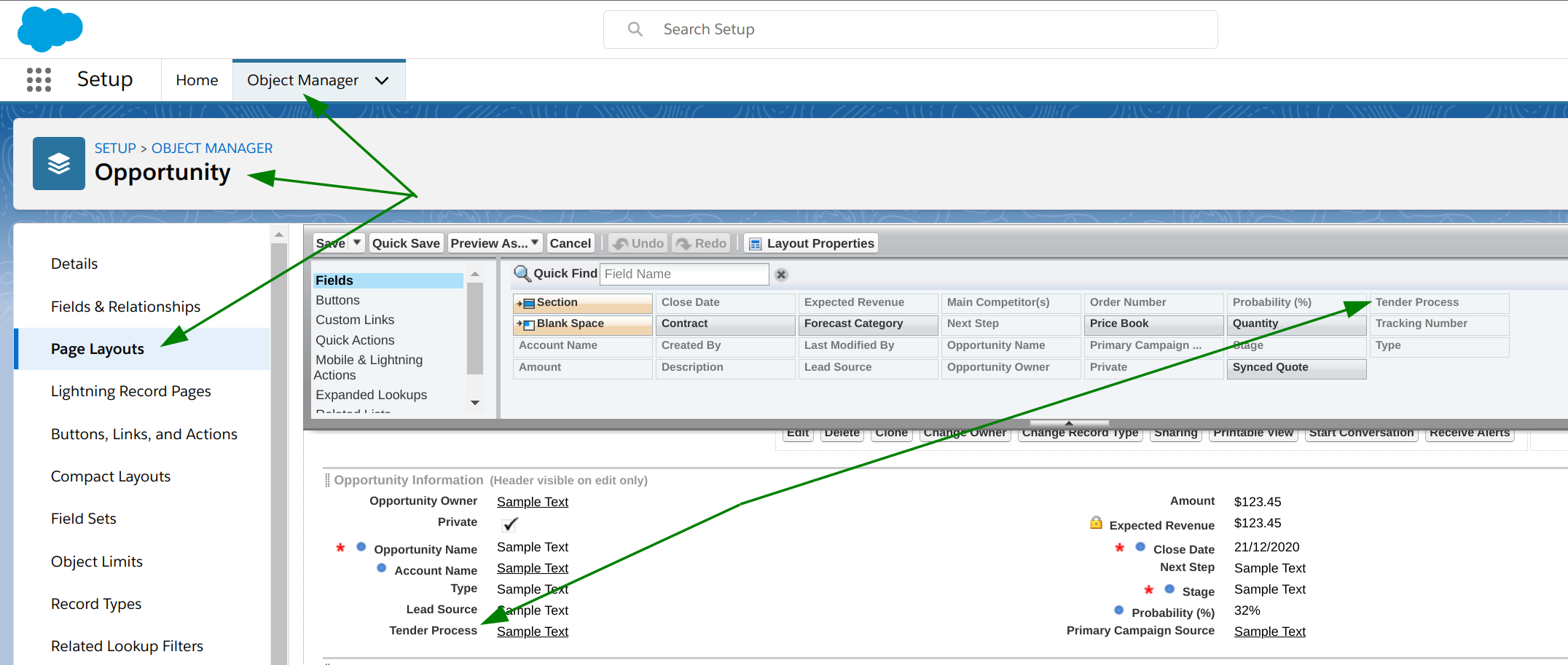Open Object Limits in sidebar
1568x665 pixels.
tap(97, 562)
